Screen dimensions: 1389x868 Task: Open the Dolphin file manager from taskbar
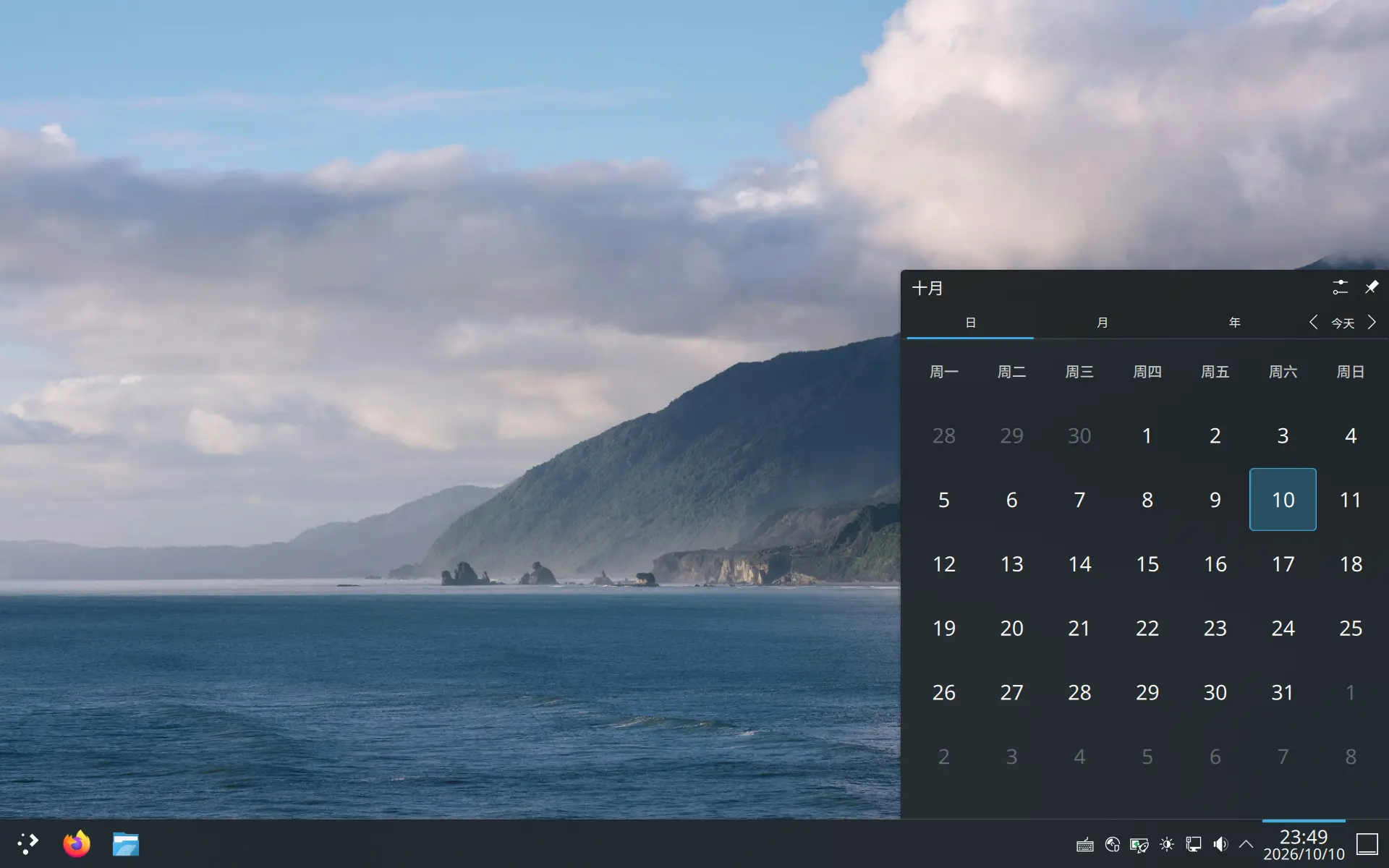126,843
